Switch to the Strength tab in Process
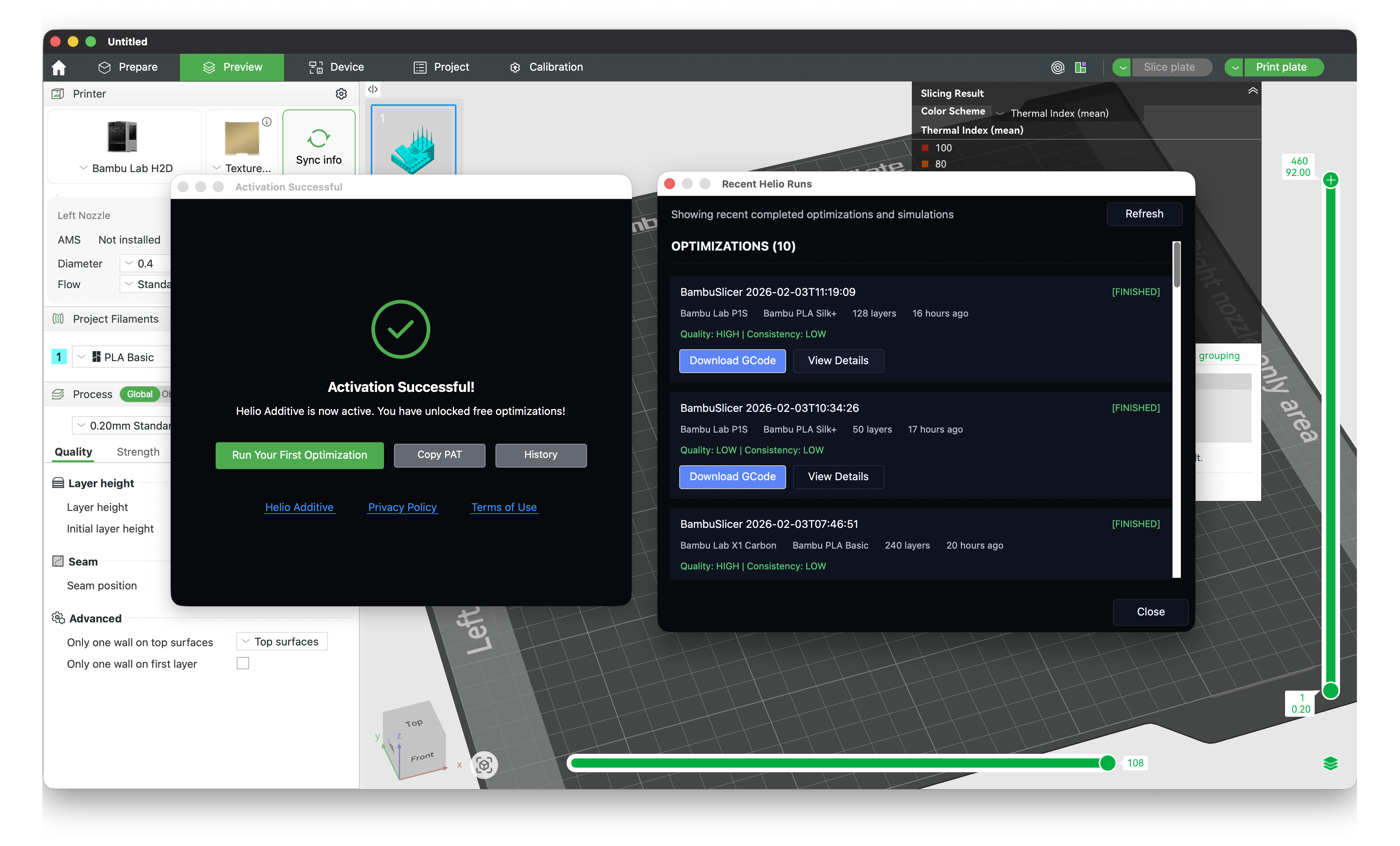 click(x=138, y=451)
